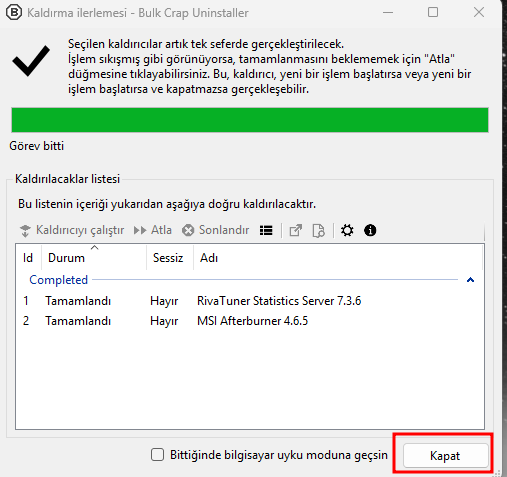Image resolution: width=507 pixels, height=477 pixels.
Task: Maximize the Bulk Crap Uninstaller window
Action: coord(433,13)
